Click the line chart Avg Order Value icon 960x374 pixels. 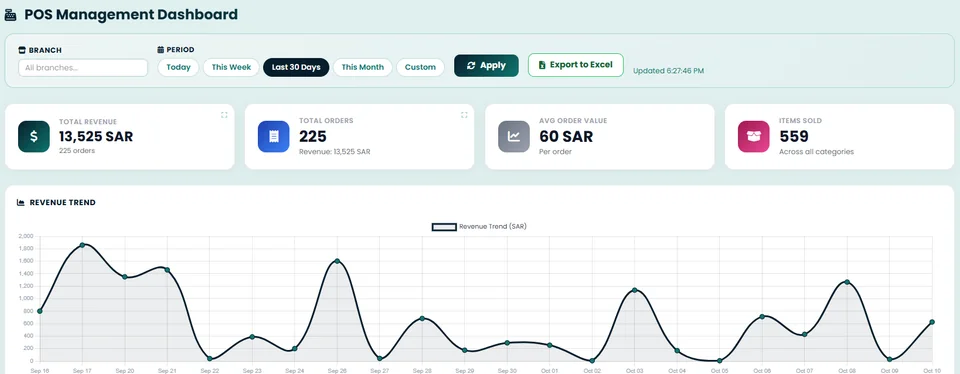click(514, 137)
